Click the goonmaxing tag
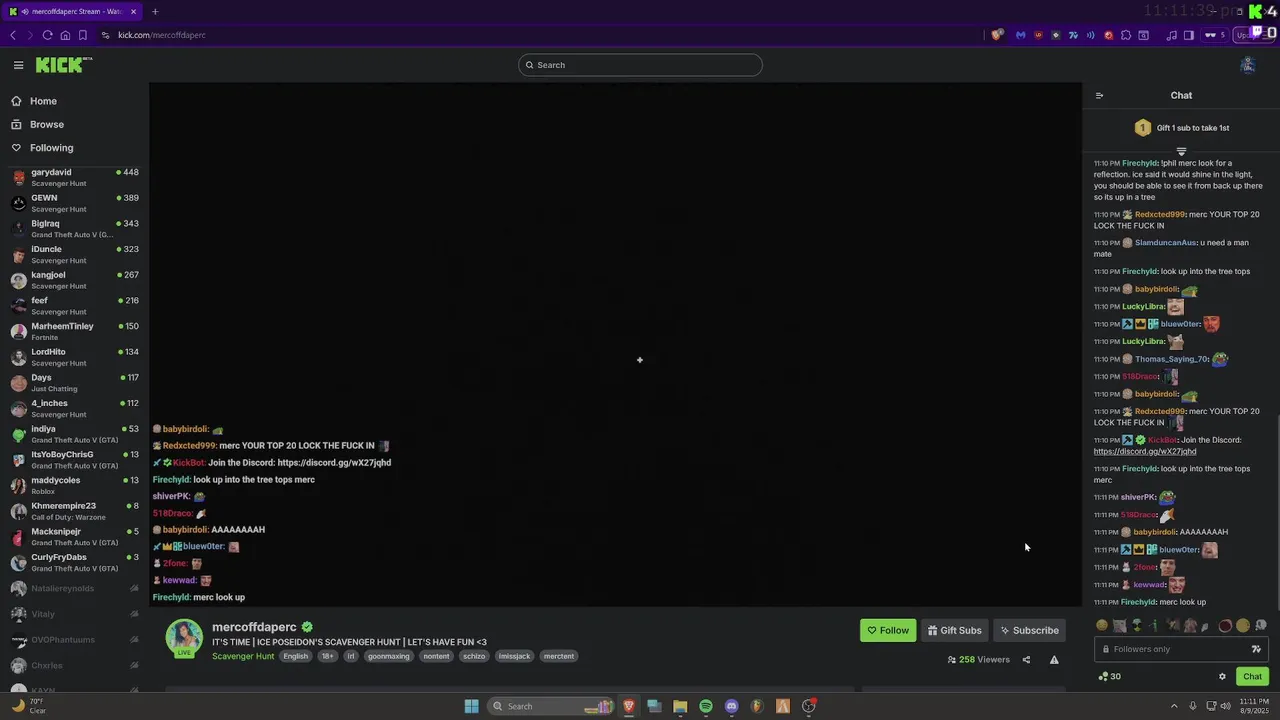This screenshot has width=1280, height=720. (x=388, y=656)
